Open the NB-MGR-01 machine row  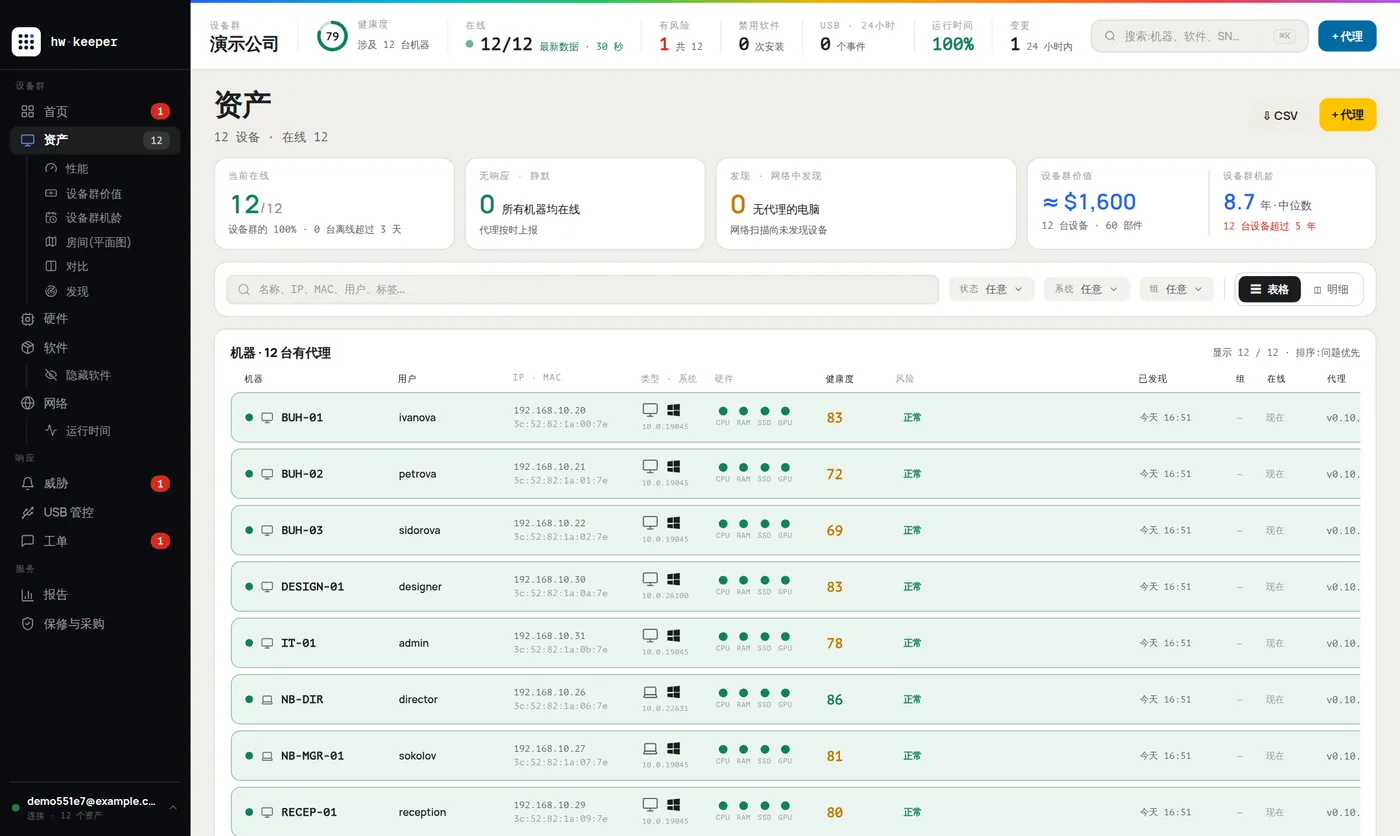pos(795,756)
